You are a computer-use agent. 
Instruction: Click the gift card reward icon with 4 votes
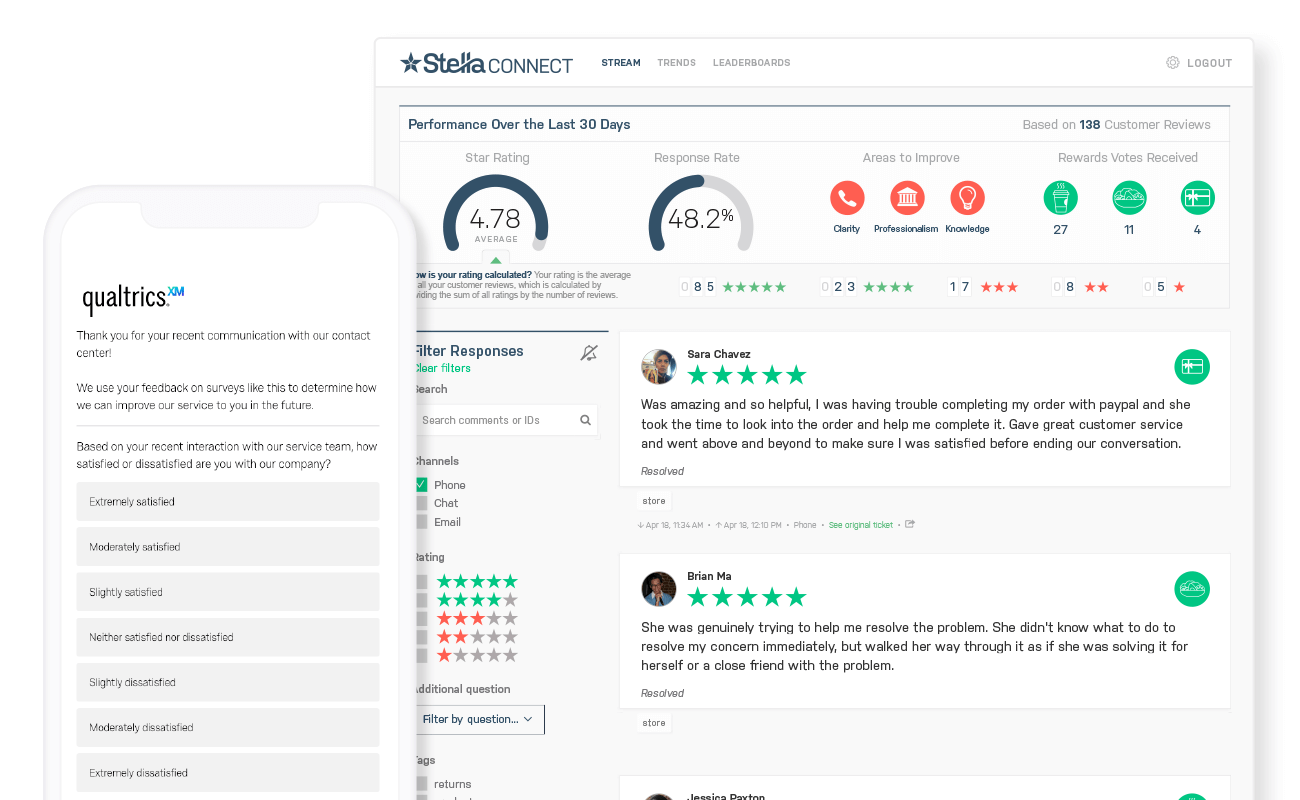coord(1197,198)
